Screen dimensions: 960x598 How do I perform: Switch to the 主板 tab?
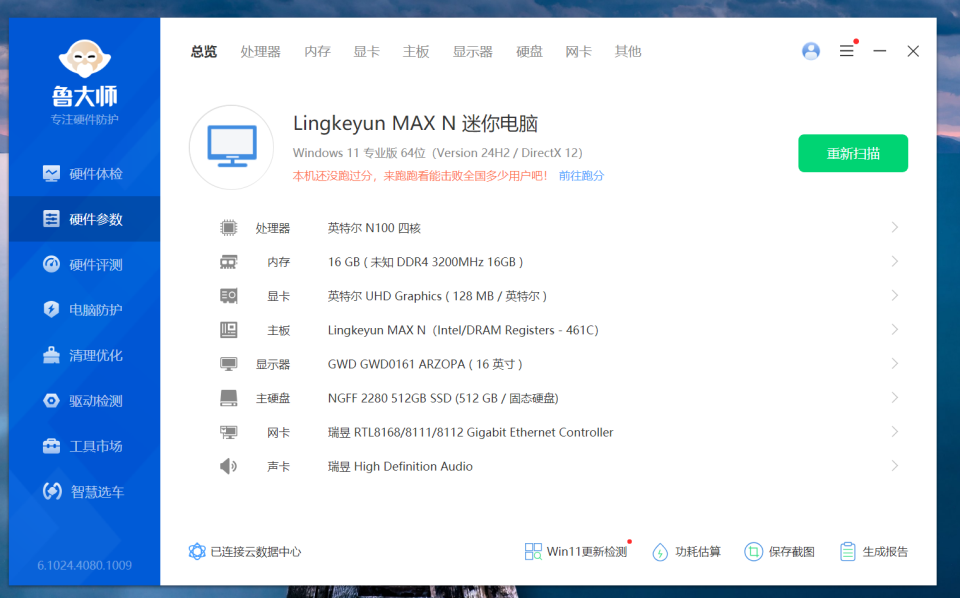[x=416, y=51]
